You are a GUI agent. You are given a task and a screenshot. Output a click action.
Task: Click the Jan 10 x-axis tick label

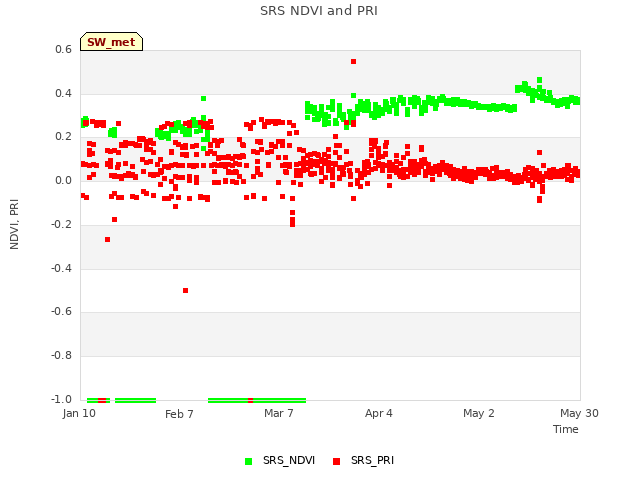click(79, 413)
